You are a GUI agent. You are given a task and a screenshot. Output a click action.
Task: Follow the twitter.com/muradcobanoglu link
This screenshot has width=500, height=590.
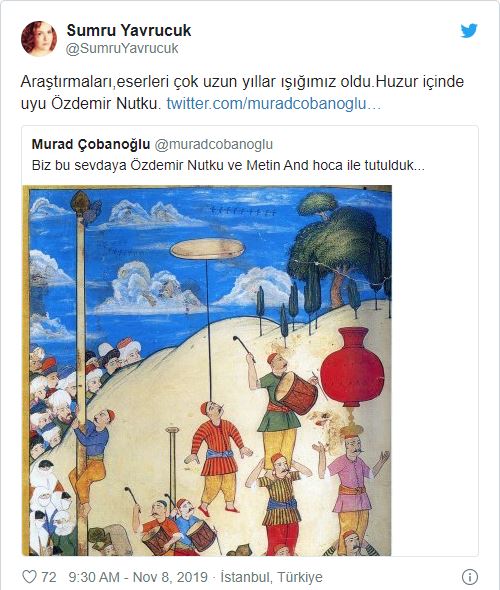[x=274, y=103]
